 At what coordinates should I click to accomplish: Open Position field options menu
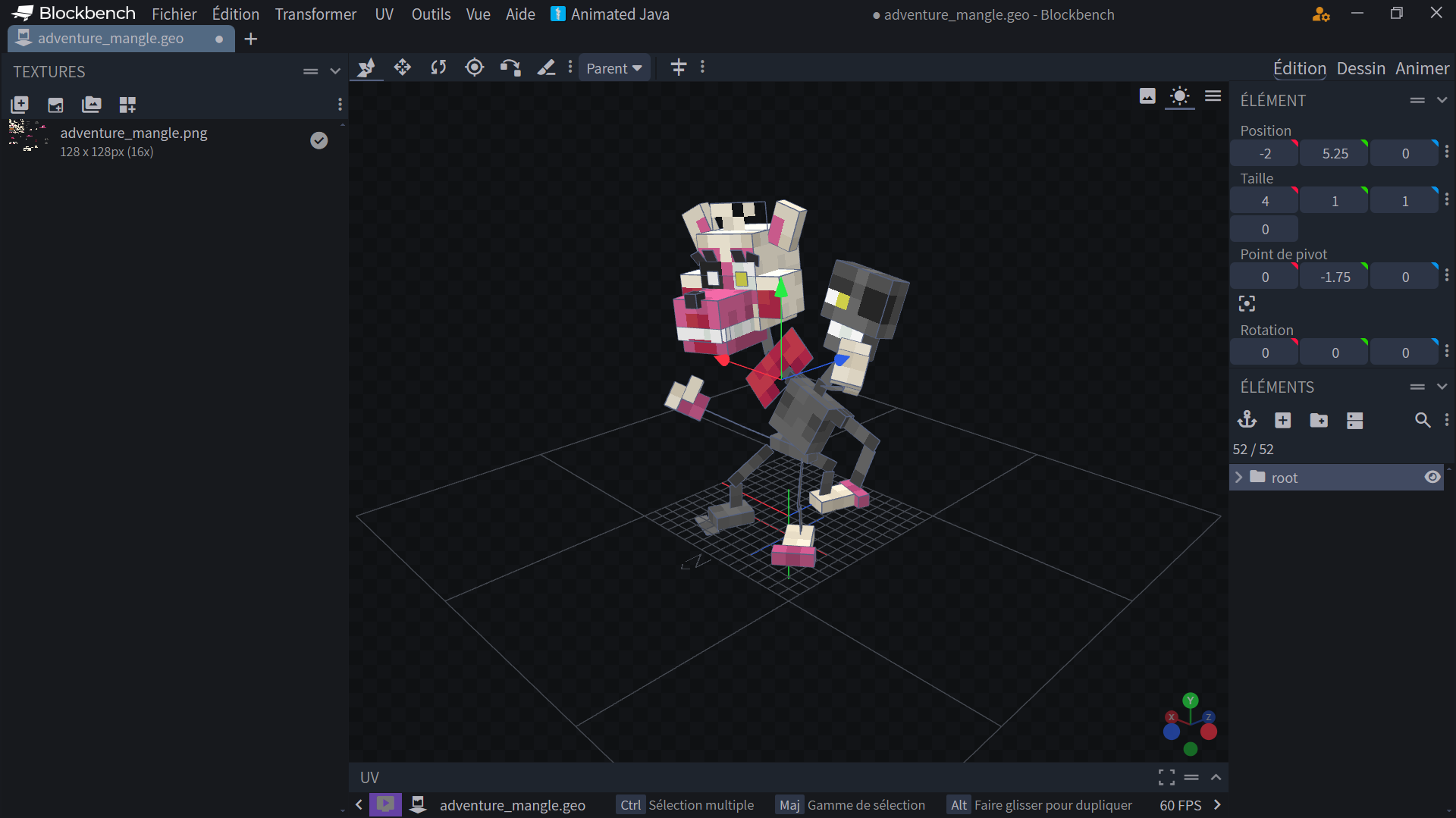pos(1447,152)
